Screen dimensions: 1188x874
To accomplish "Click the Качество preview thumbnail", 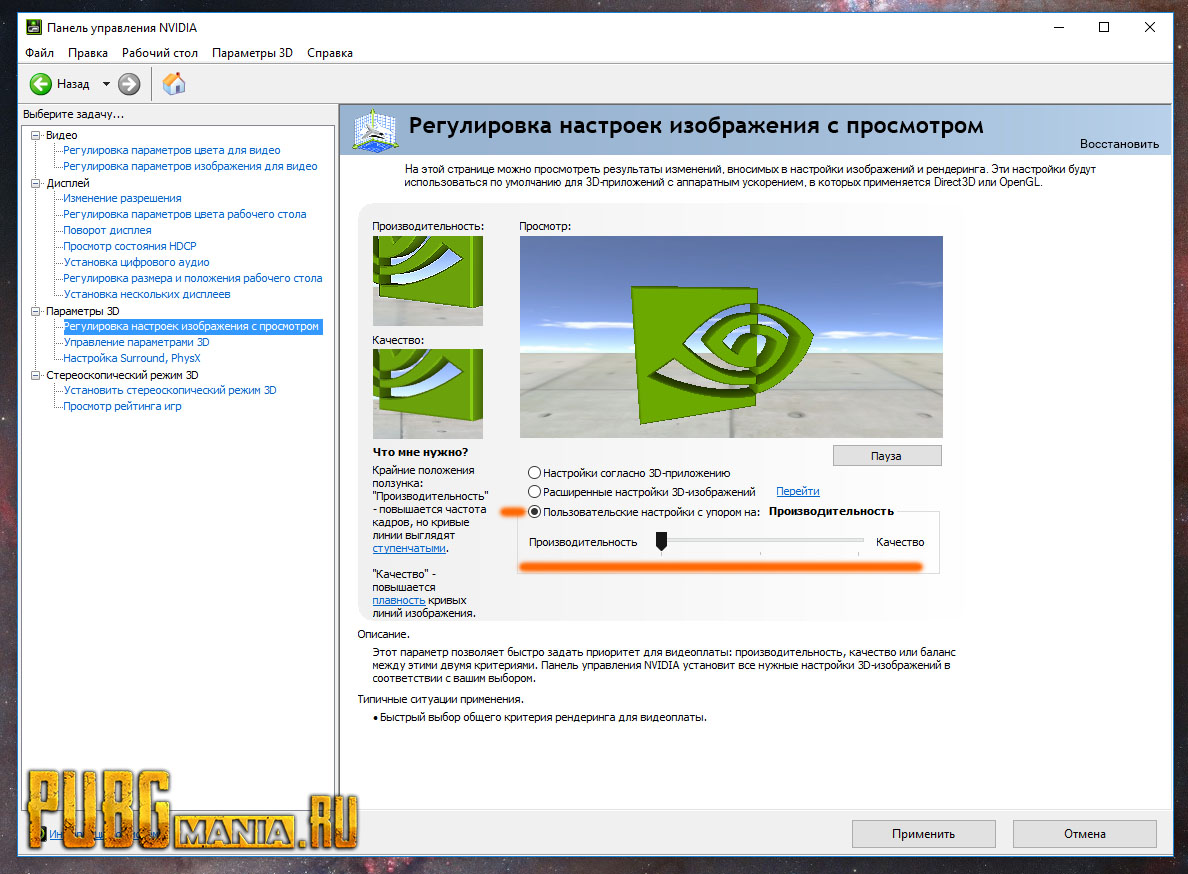I will 427,394.
